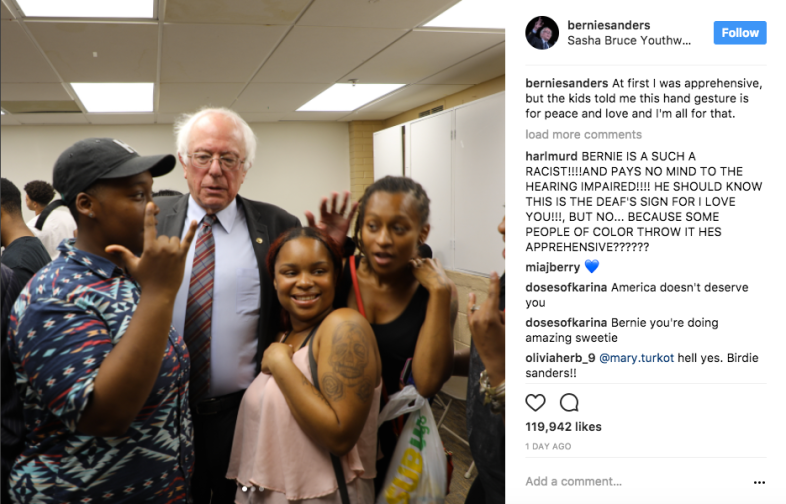Open oliviaherb_9 commenter profile
The width and height of the screenshot is (786, 504).
click(x=560, y=358)
